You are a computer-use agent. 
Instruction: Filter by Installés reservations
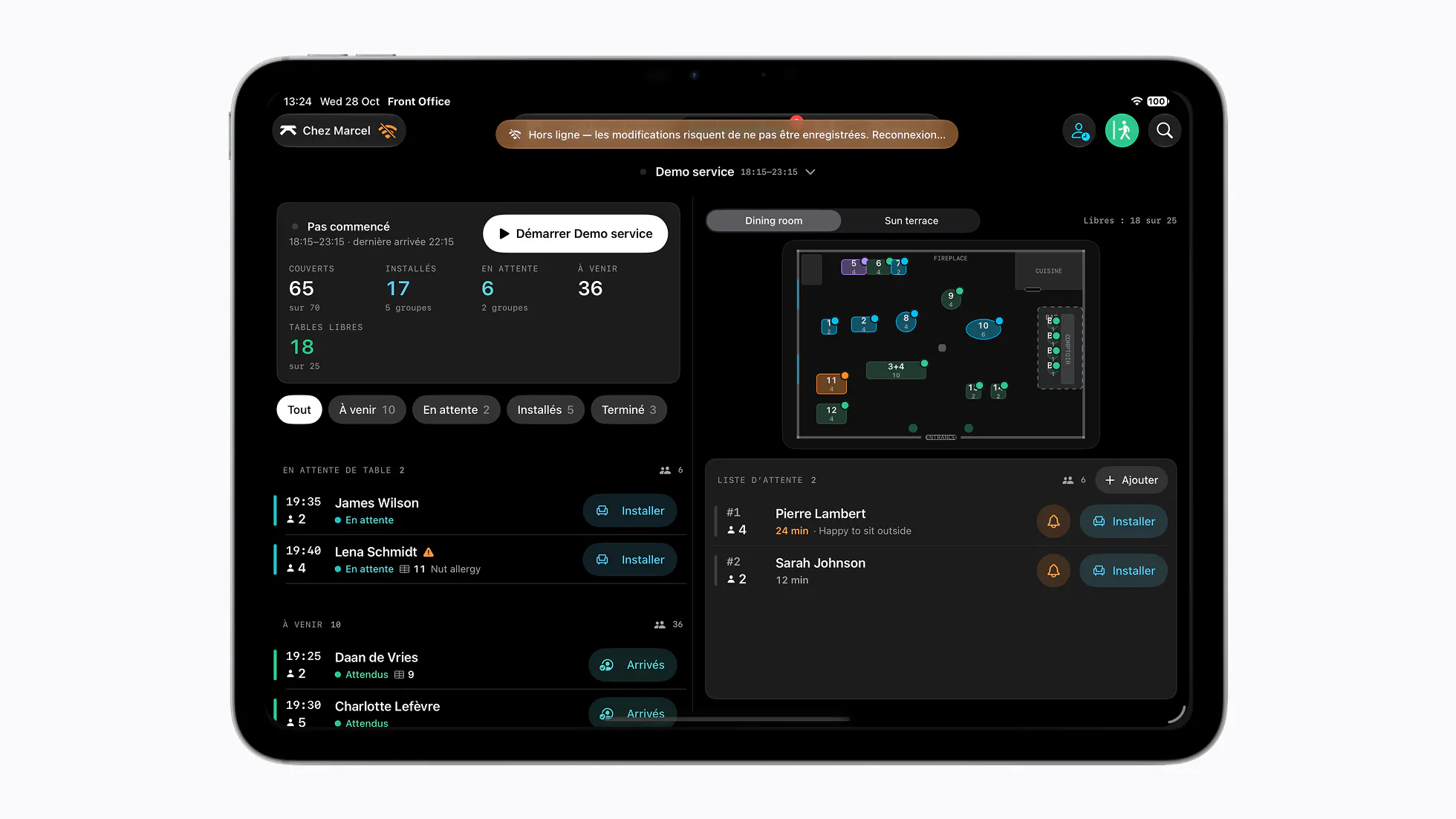pos(545,409)
